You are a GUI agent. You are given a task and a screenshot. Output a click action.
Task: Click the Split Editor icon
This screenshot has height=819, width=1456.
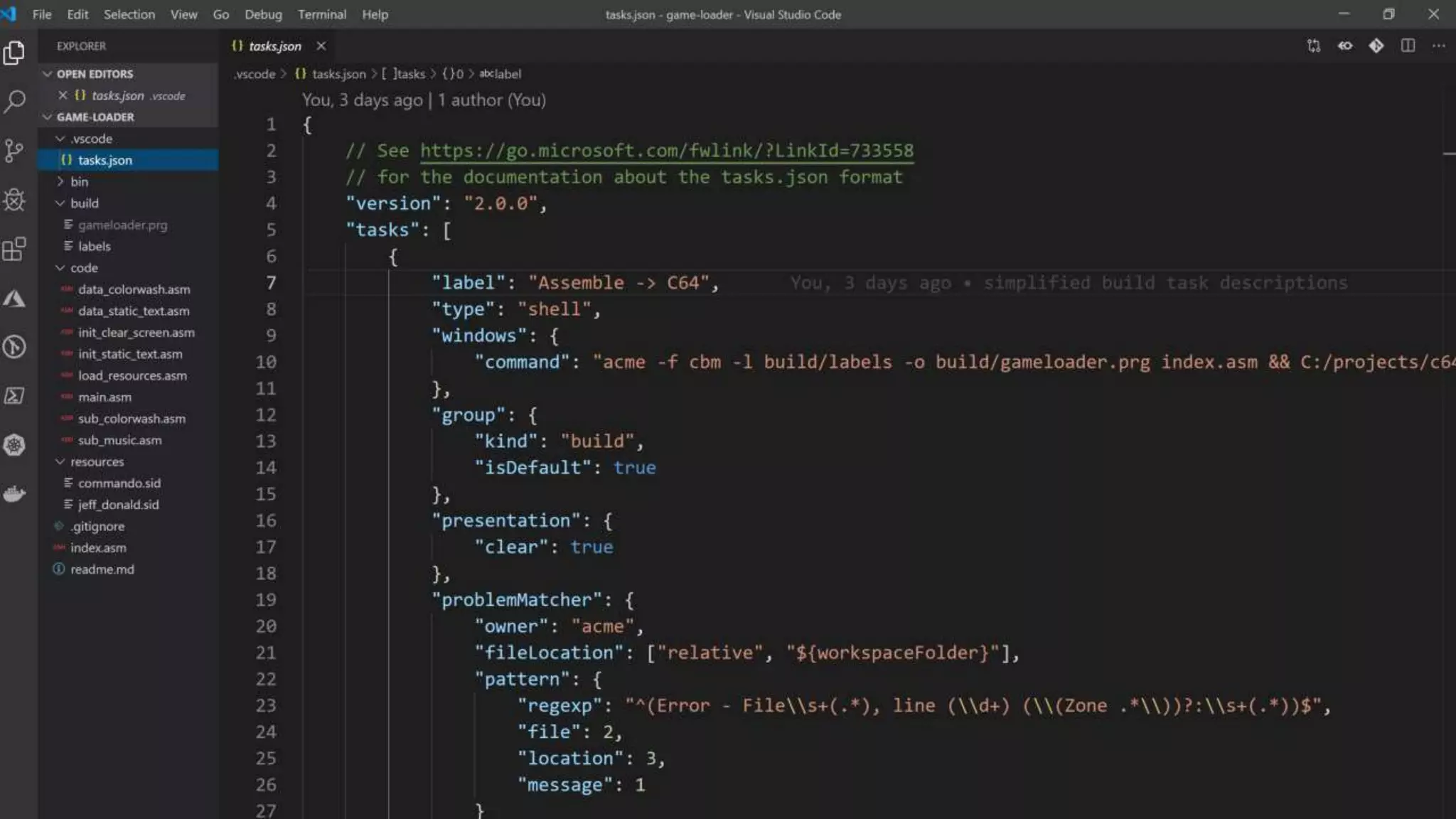tap(1408, 46)
